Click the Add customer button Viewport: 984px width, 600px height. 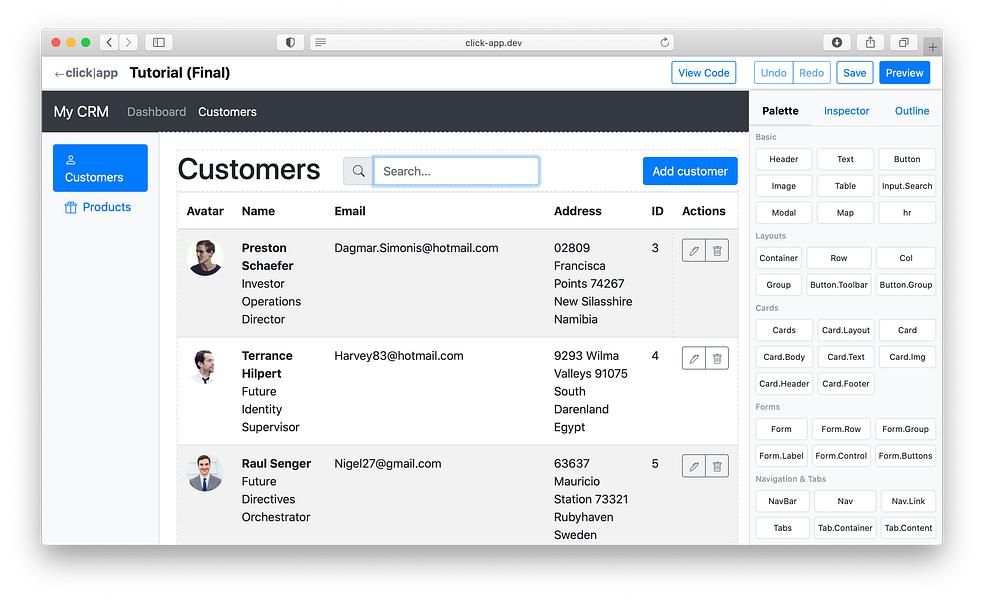(690, 171)
